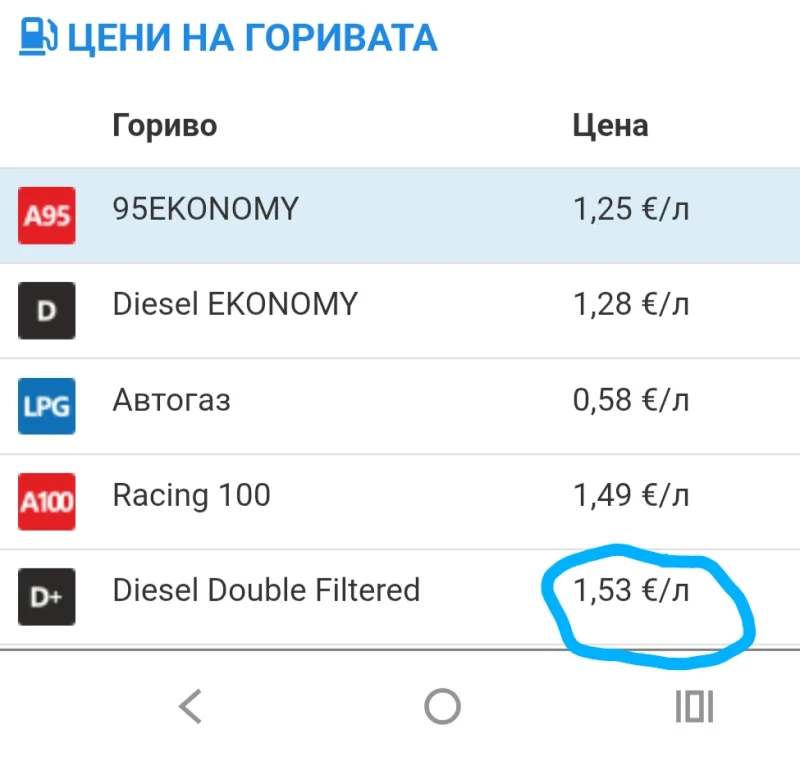The width and height of the screenshot is (800, 761).
Task: Click the Горива column header
Action: point(164,125)
